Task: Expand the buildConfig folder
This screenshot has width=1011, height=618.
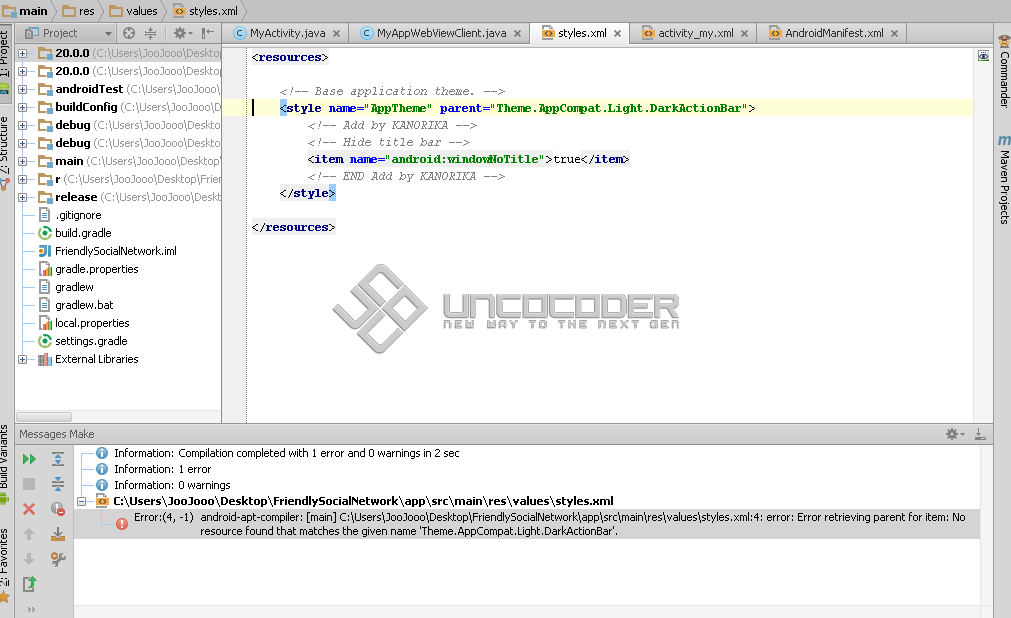Action: pyautogui.click(x=23, y=107)
